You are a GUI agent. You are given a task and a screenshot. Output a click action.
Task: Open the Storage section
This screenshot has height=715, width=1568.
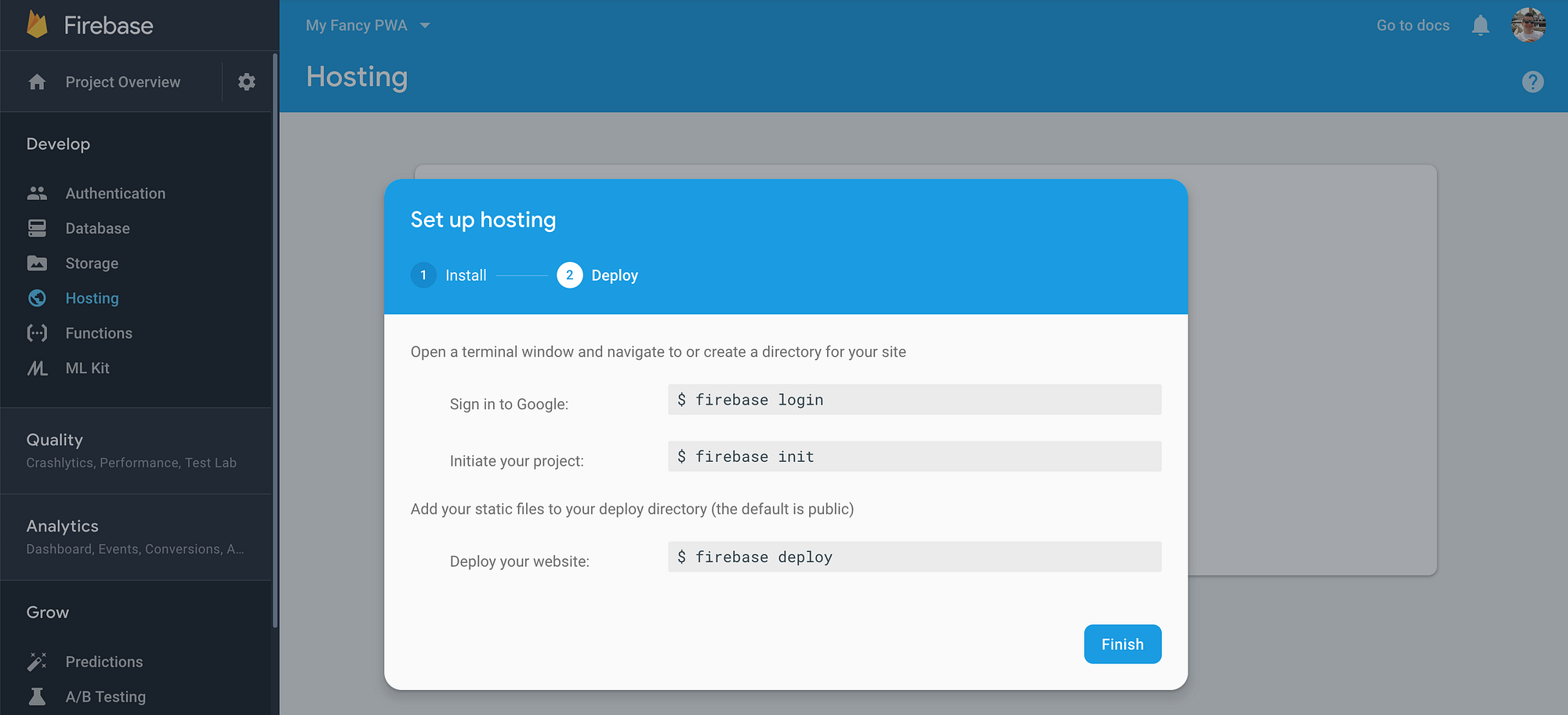[92, 263]
